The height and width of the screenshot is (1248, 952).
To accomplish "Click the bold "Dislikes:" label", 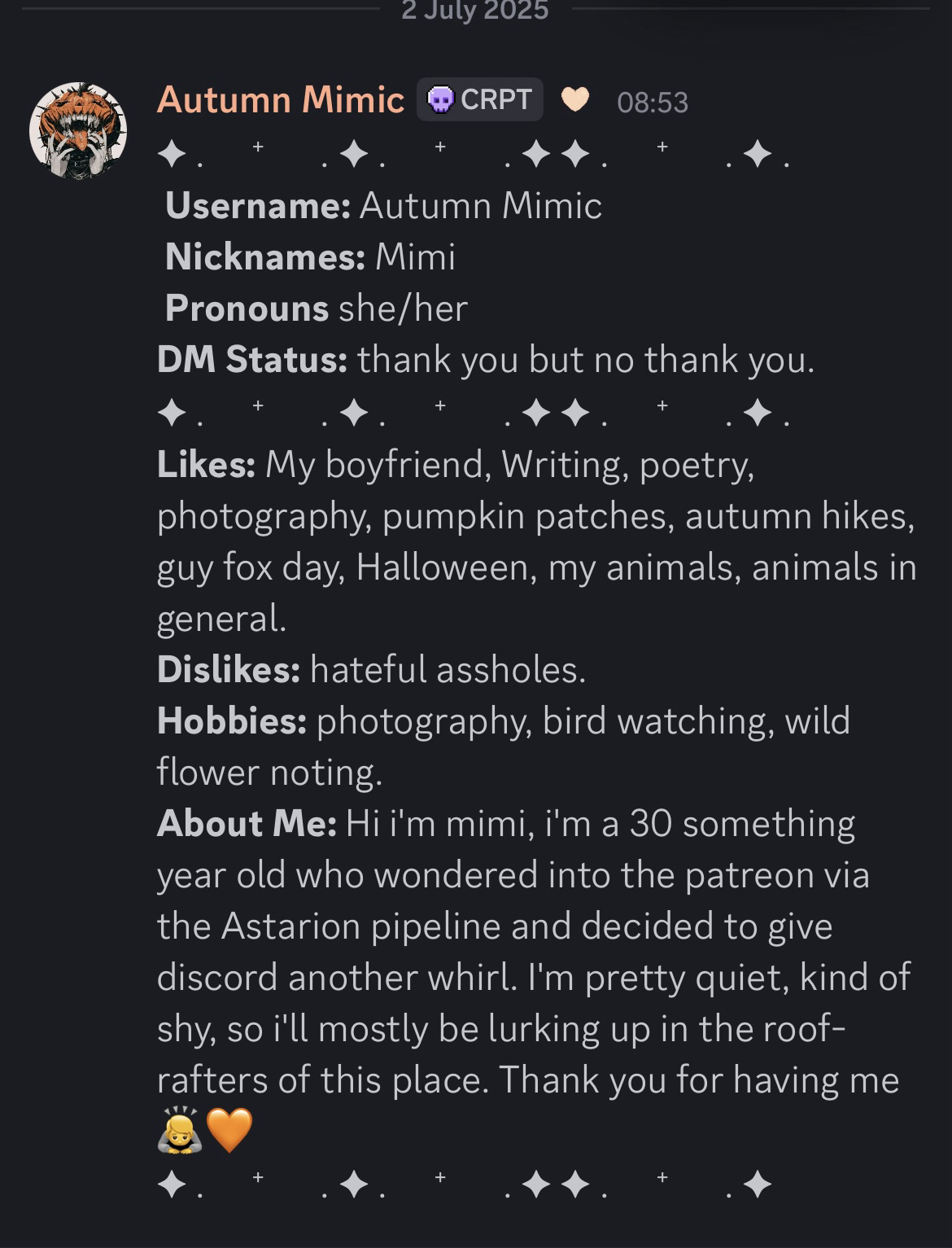I will pyautogui.click(x=229, y=669).
